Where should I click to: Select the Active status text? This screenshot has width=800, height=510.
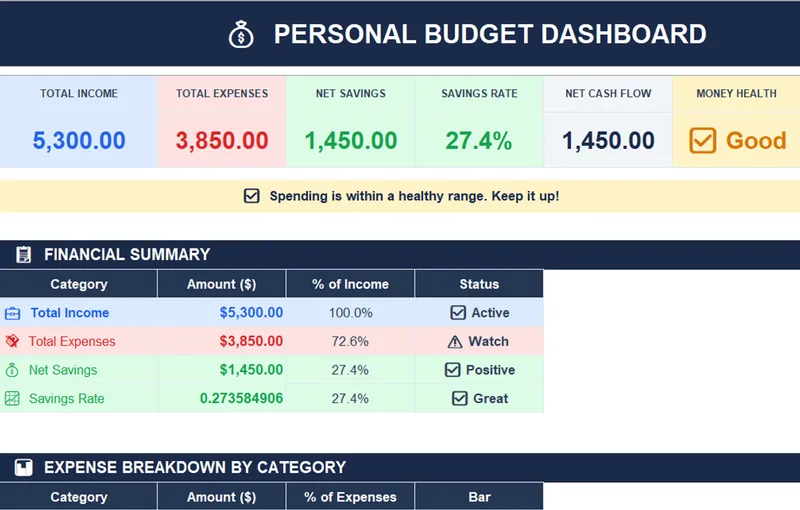pyautogui.click(x=490, y=313)
